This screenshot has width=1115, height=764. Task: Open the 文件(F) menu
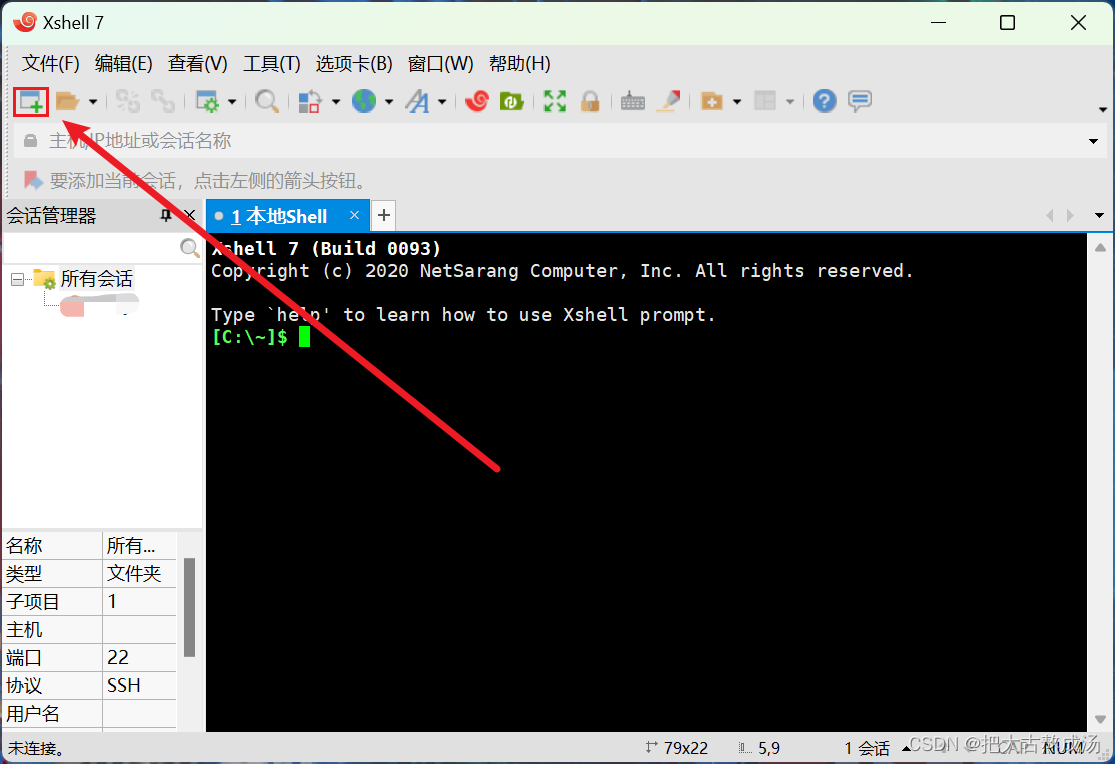point(50,64)
